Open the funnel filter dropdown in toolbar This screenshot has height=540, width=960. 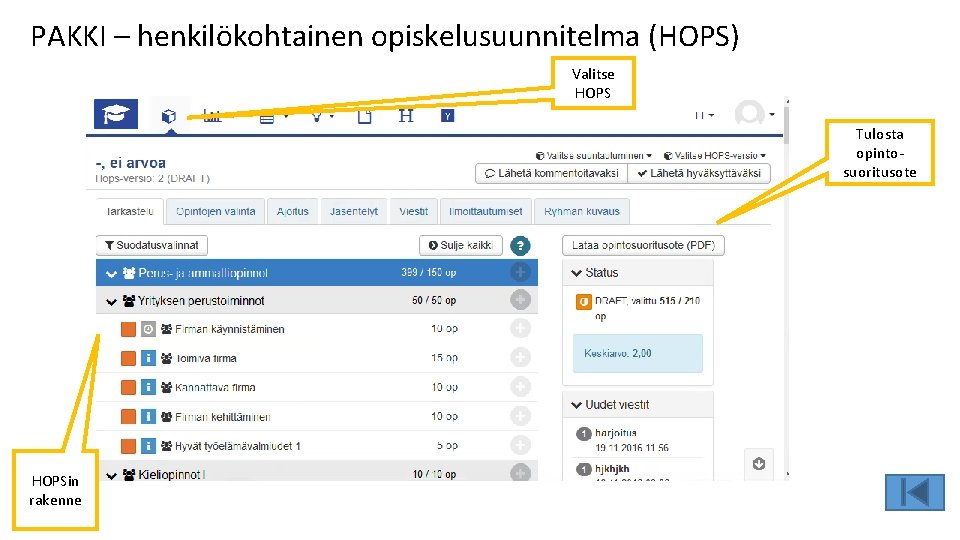coord(321,116)
